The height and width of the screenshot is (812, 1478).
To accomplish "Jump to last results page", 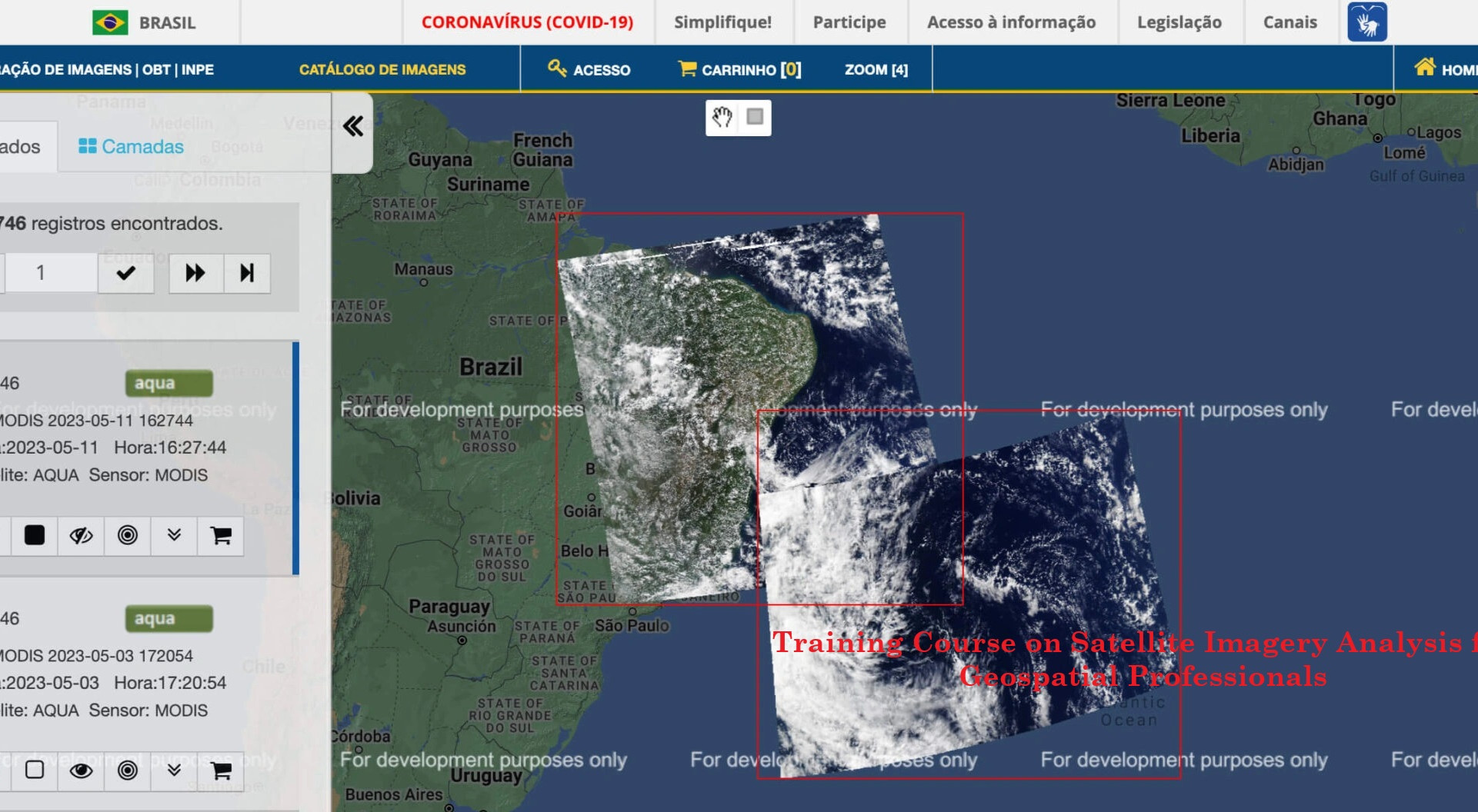I will [247, 273].
